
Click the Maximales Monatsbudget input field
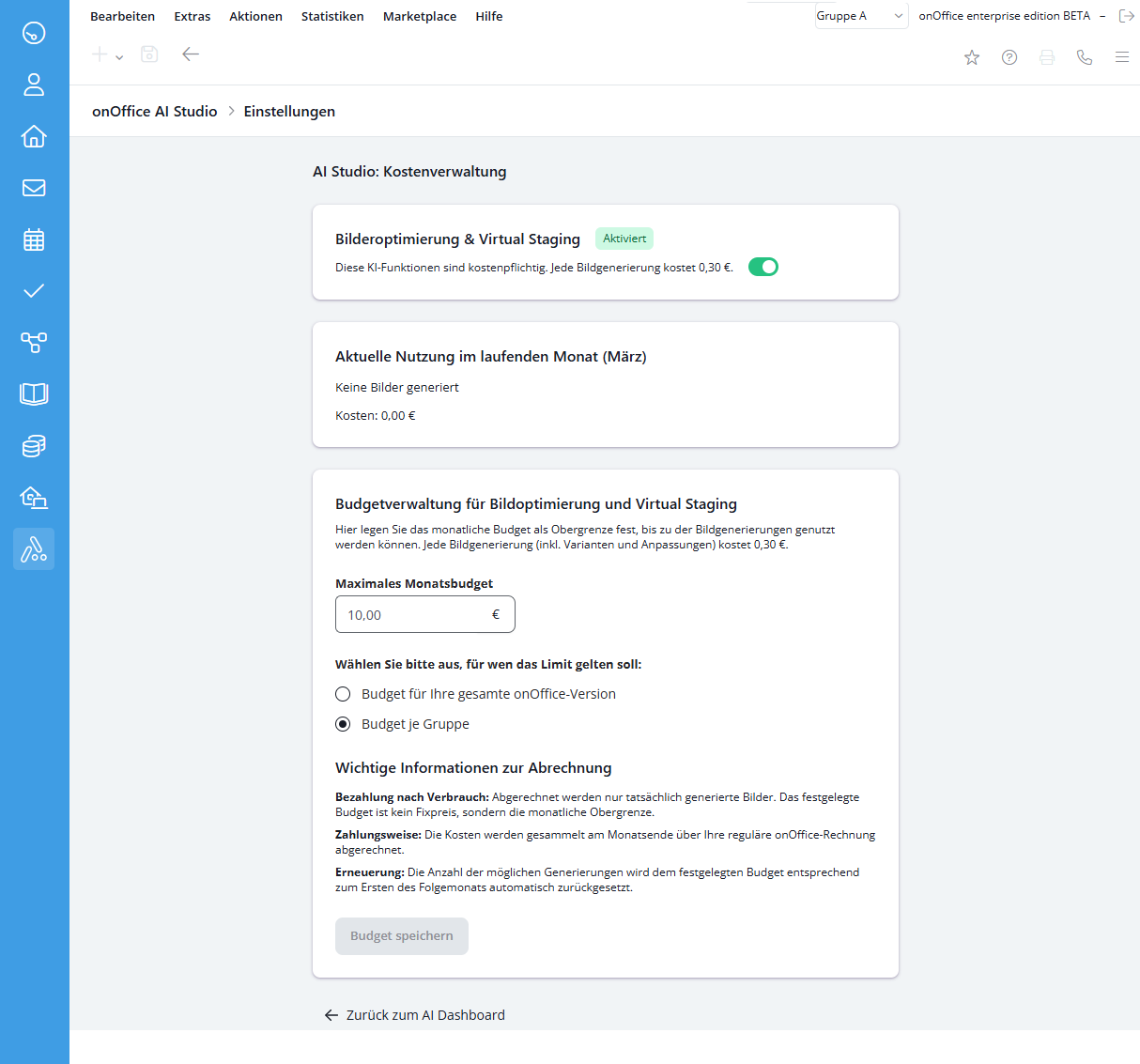(415, 615)
